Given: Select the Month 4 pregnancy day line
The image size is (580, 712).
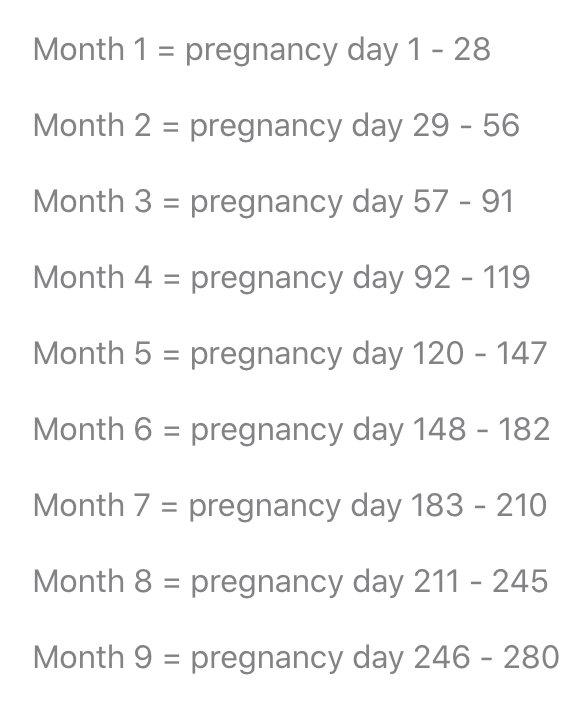Looking at the screenshot, I should click(282, 277).
